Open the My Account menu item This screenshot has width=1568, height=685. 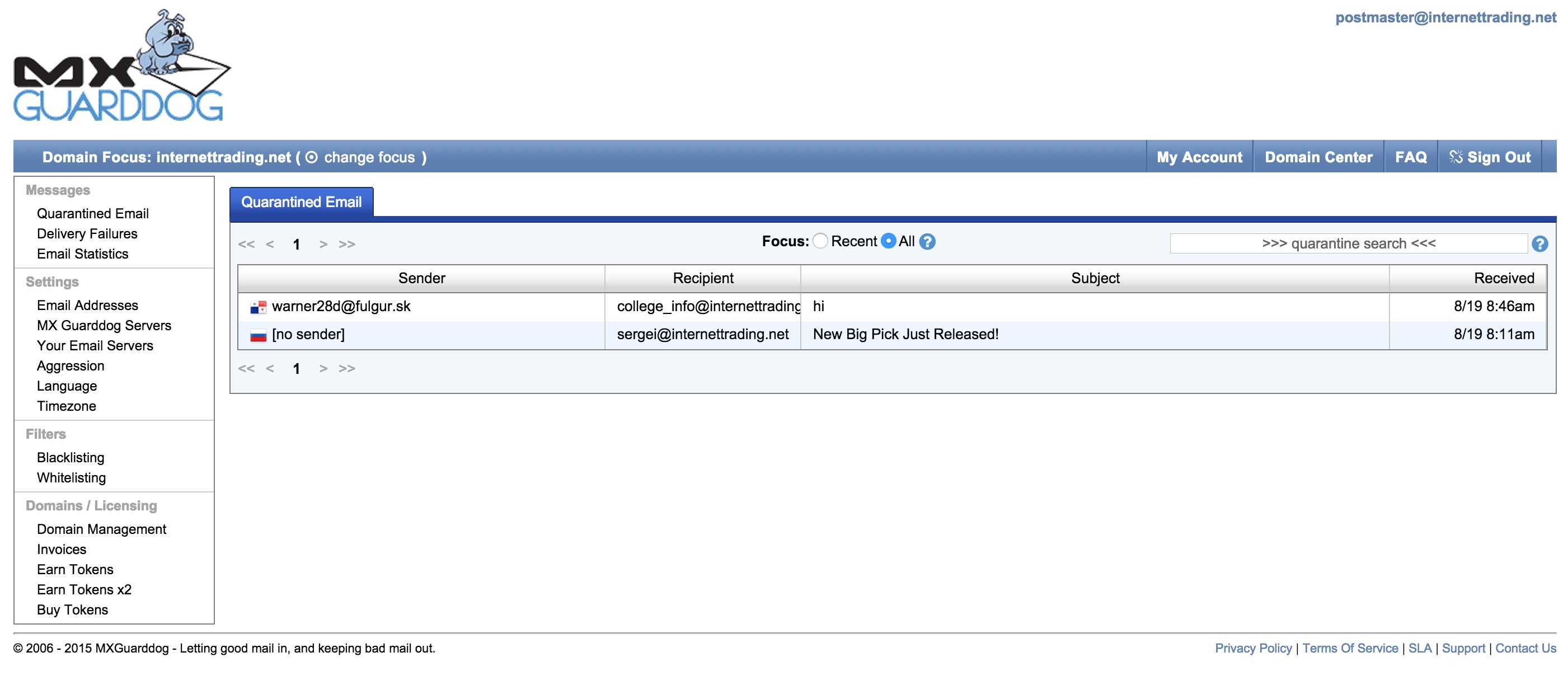coord(1199,157)
